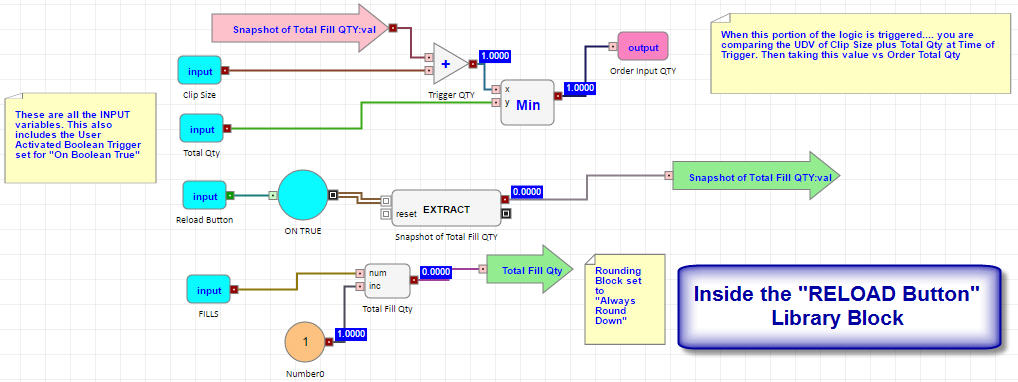Click the inc port of rounding block
The height and width of the screenshot is (382, 1018).
tap(358, 286)
